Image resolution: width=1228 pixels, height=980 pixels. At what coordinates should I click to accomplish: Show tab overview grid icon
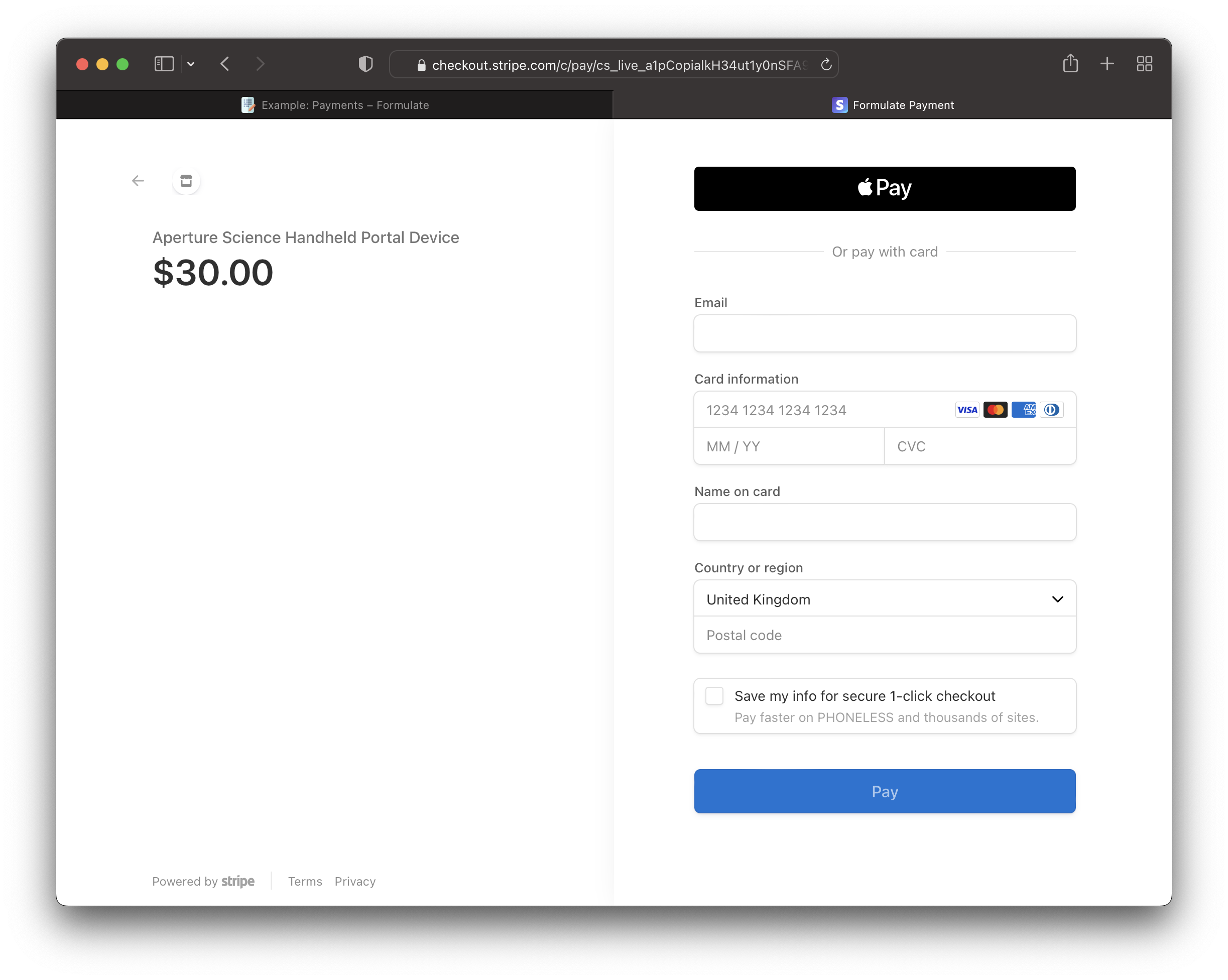coord(1144,64)
